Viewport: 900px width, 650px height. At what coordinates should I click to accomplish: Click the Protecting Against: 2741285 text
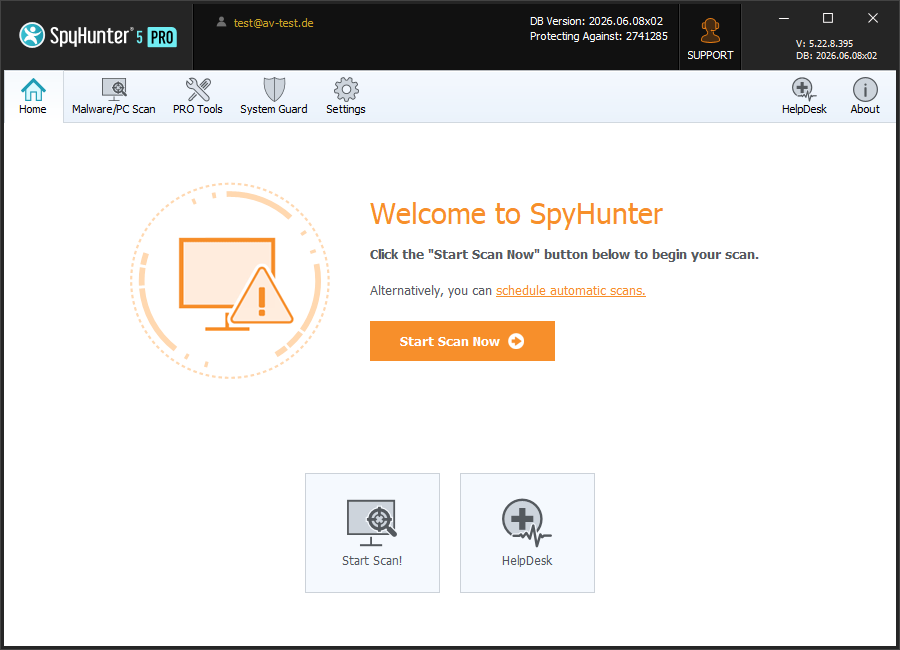pyautogui.click(x=599, y=36)
